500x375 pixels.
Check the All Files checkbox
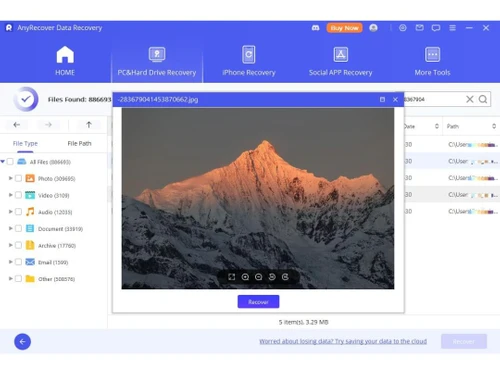(x=10, y=162)
